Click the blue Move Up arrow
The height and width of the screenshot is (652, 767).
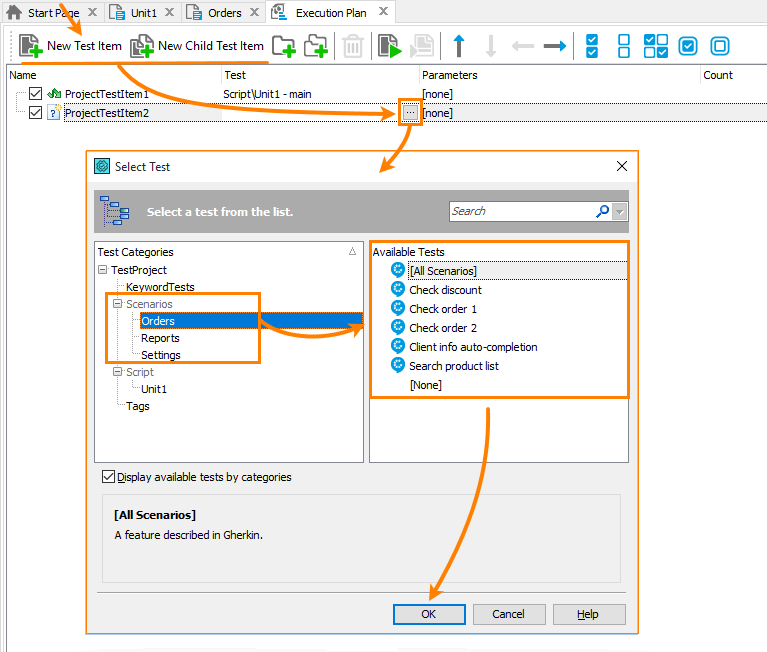click(x=459, y=46)
